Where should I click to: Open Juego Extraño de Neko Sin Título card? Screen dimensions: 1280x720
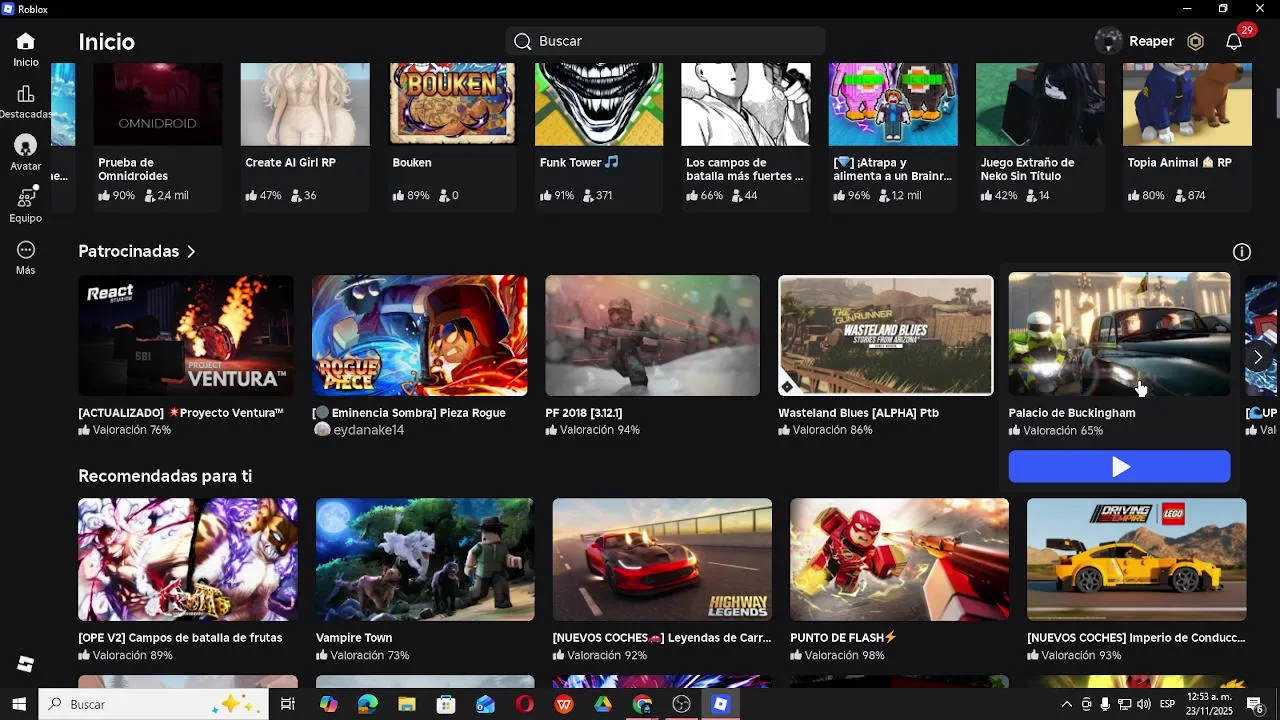click(x=1040, y=137)
